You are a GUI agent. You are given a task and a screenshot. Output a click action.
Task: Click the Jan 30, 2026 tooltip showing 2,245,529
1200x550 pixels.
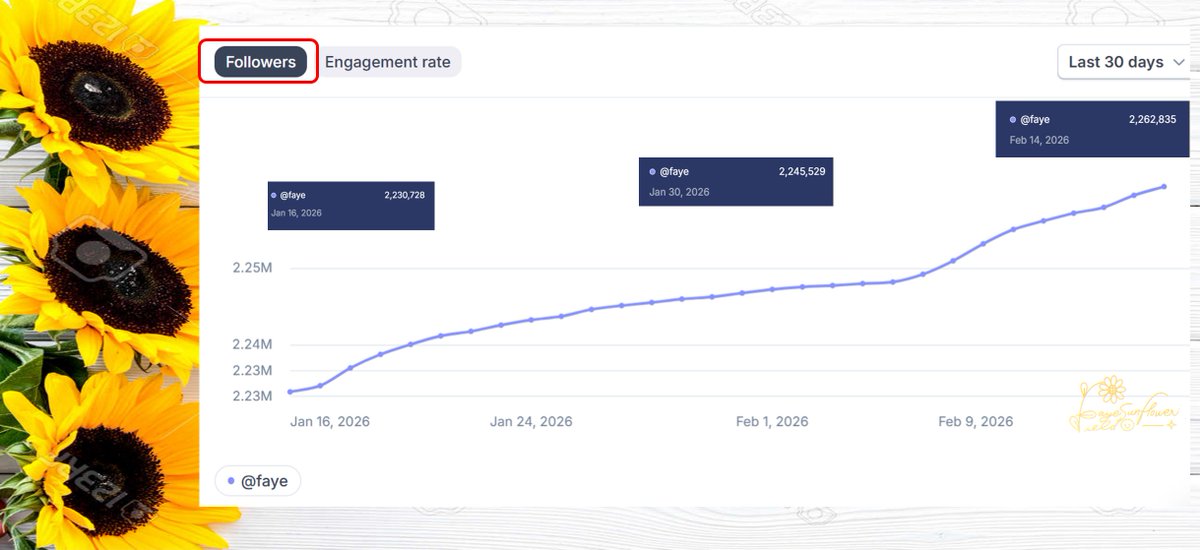pos(736,182)
